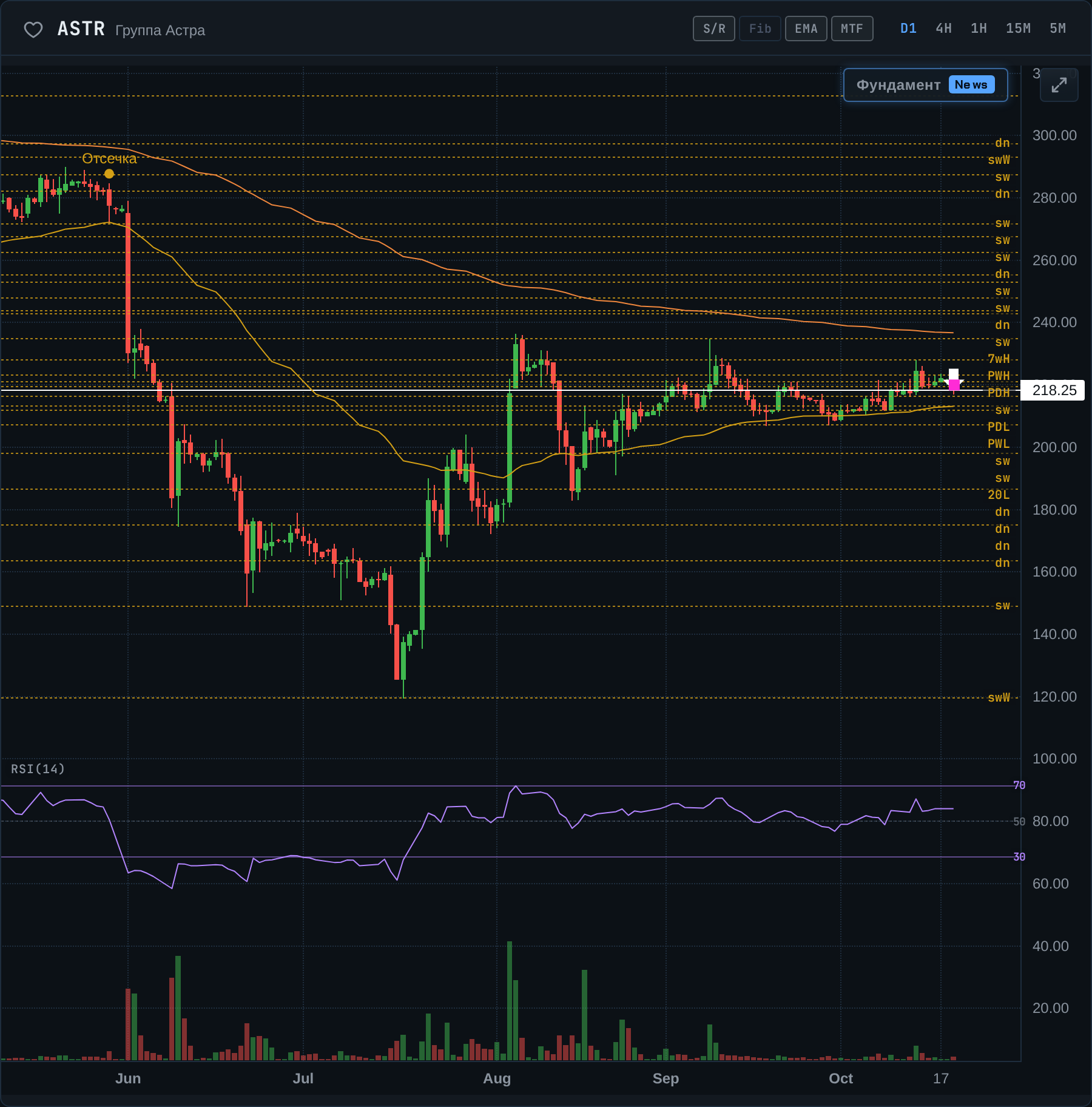Open the Фундамент News panel
This screenshot has width=1092, height=1107.
[925, 85]
